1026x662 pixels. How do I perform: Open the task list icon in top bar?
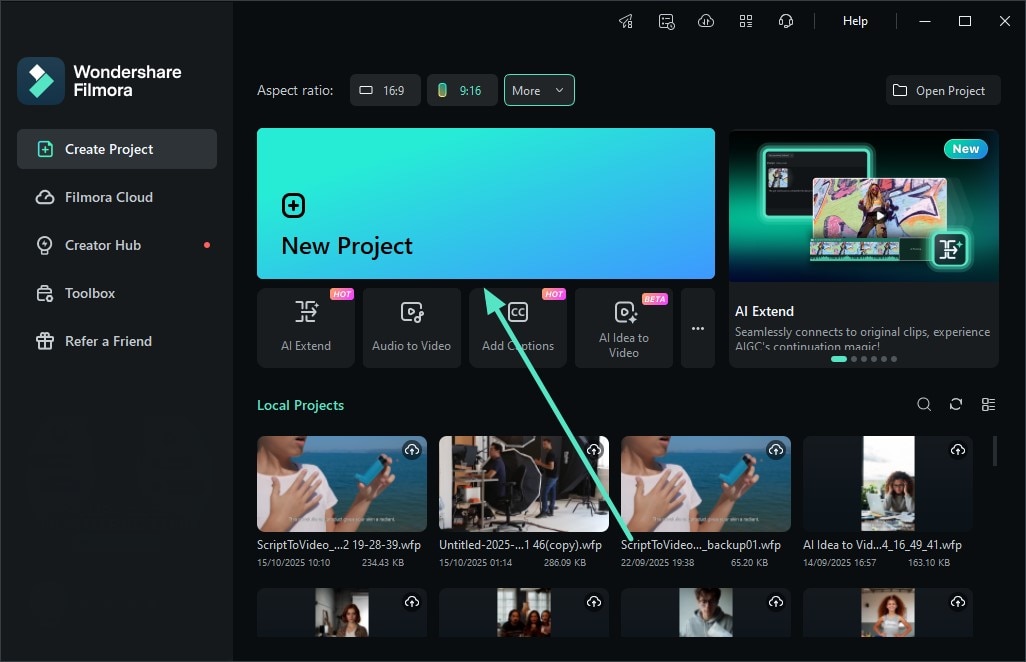[666, 20]
